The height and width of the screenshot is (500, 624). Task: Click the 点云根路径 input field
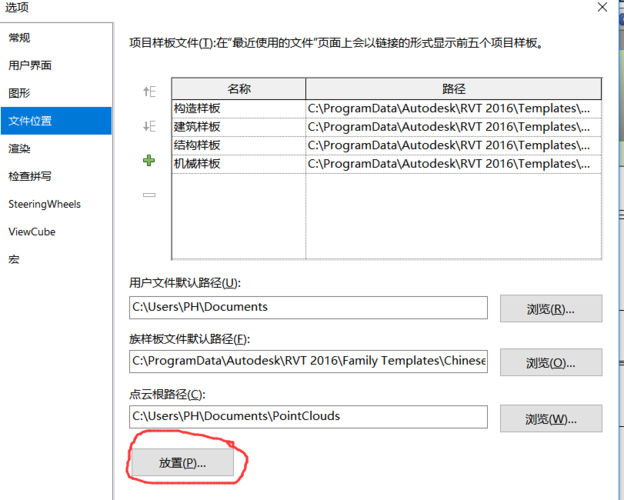[308, 416]
